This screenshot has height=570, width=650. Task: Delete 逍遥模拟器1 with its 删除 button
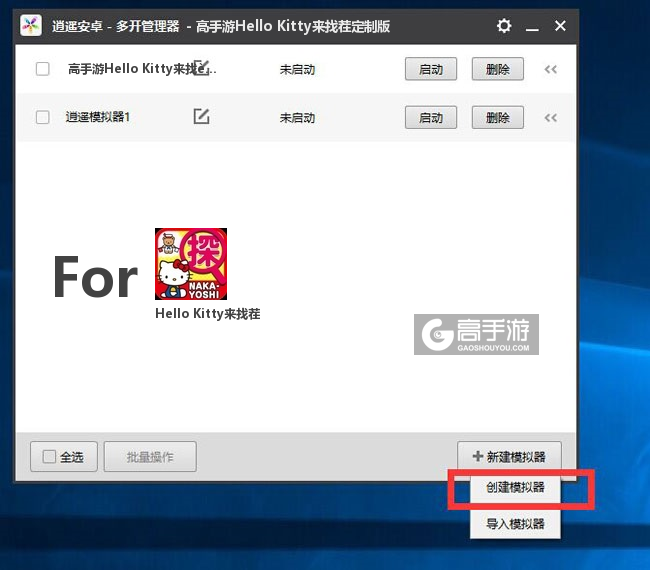497,118
